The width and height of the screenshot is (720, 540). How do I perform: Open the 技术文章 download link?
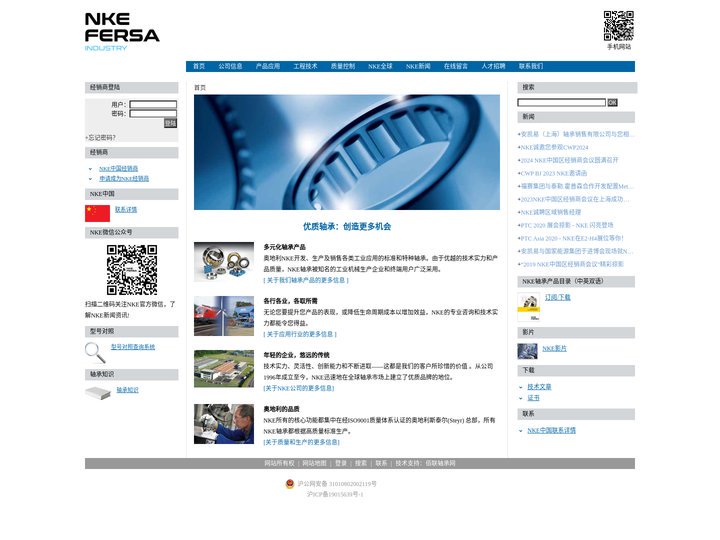[539, 387]
